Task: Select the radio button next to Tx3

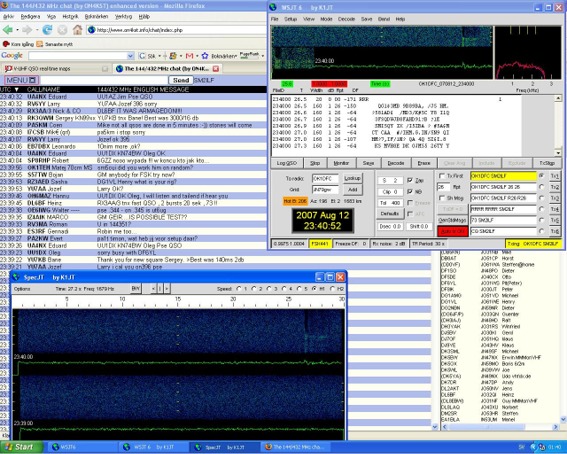Action: click(542, 198)
